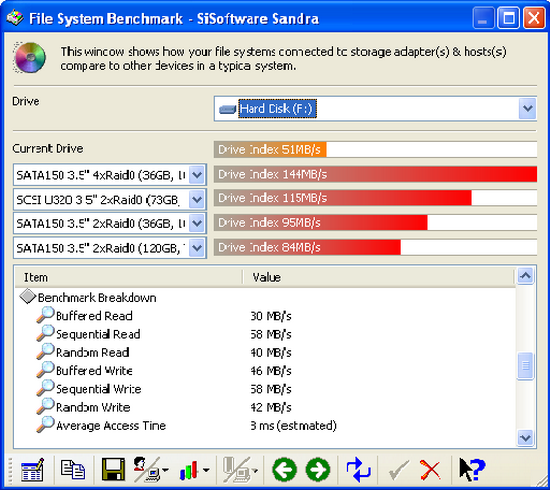Screen dimensions: 550x490
Task: Expand the SATA150 4xRaid0 reference drive dropdown
Action: [x=197, y=174]
